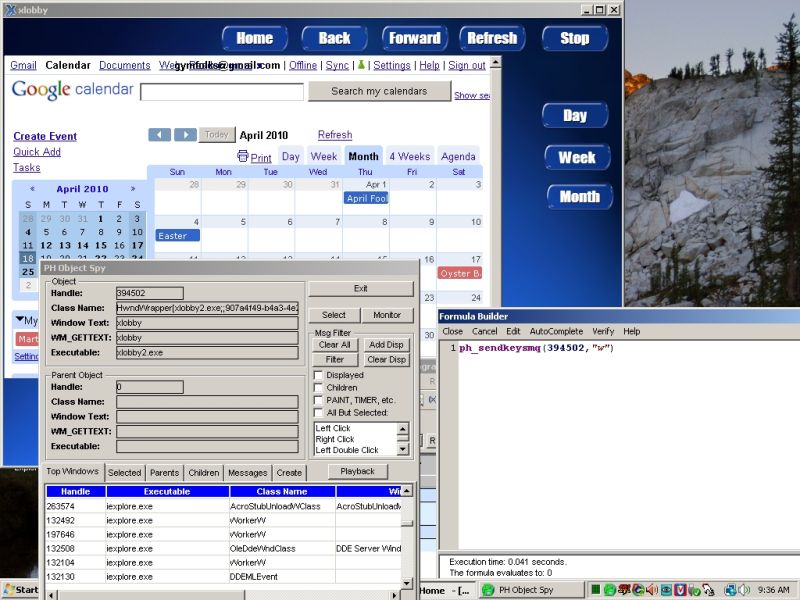Select the row with handle 263574
Screen dimensions: 800x600
[x=223, y=506]
